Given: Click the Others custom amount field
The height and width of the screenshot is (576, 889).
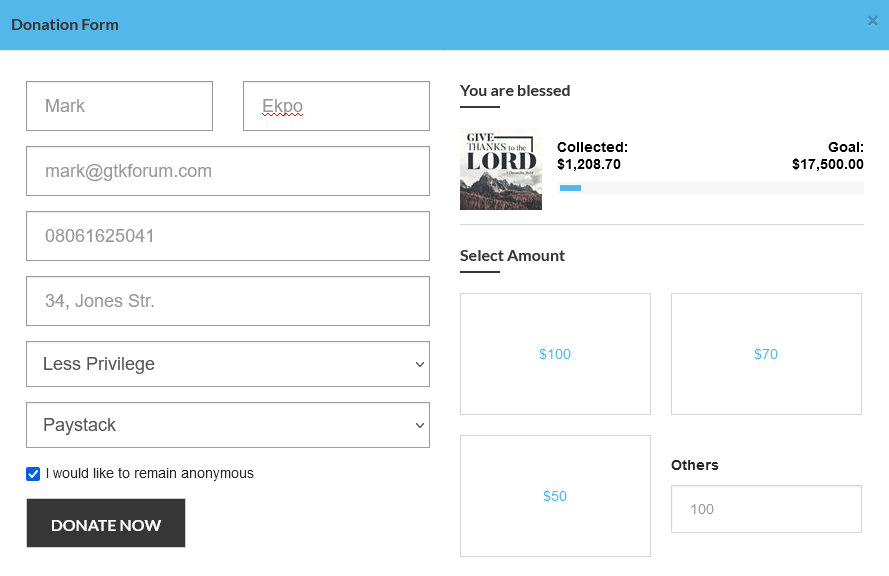Looking at the screenshot, I should tap(766, 509).
